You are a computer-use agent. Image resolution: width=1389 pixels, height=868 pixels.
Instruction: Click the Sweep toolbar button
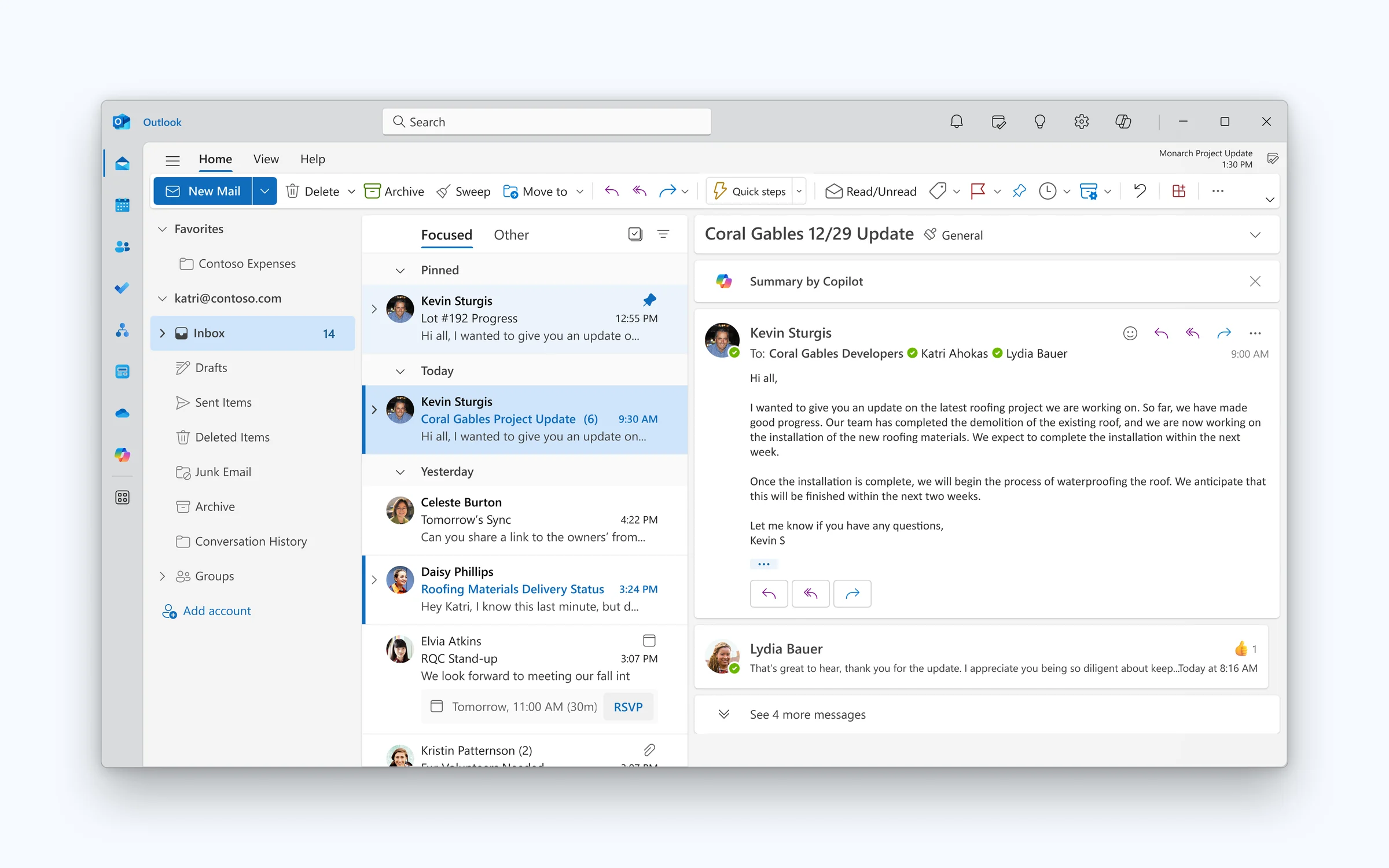coord(464,192)
